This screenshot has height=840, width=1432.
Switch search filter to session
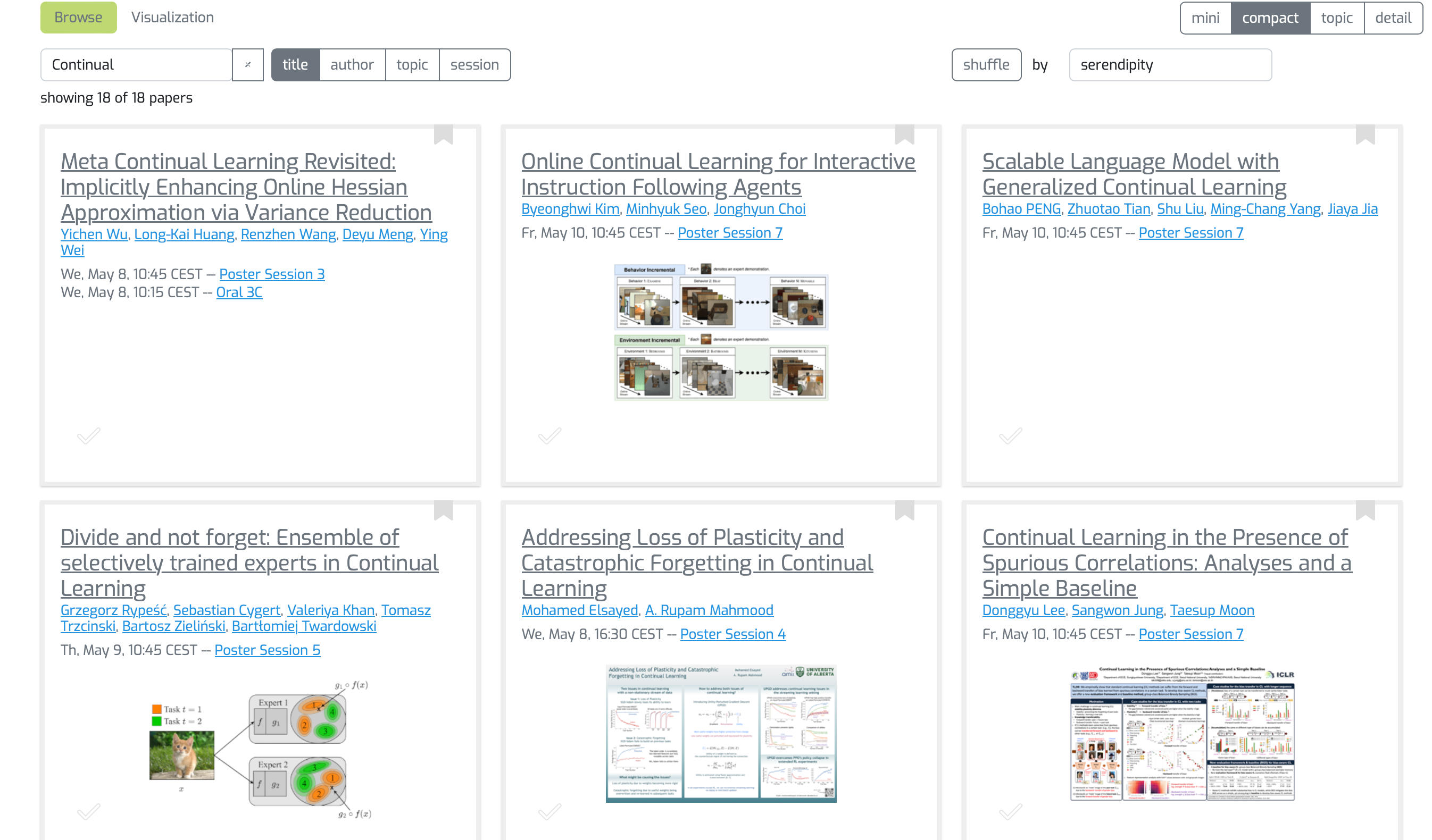(x=474, y=65)
